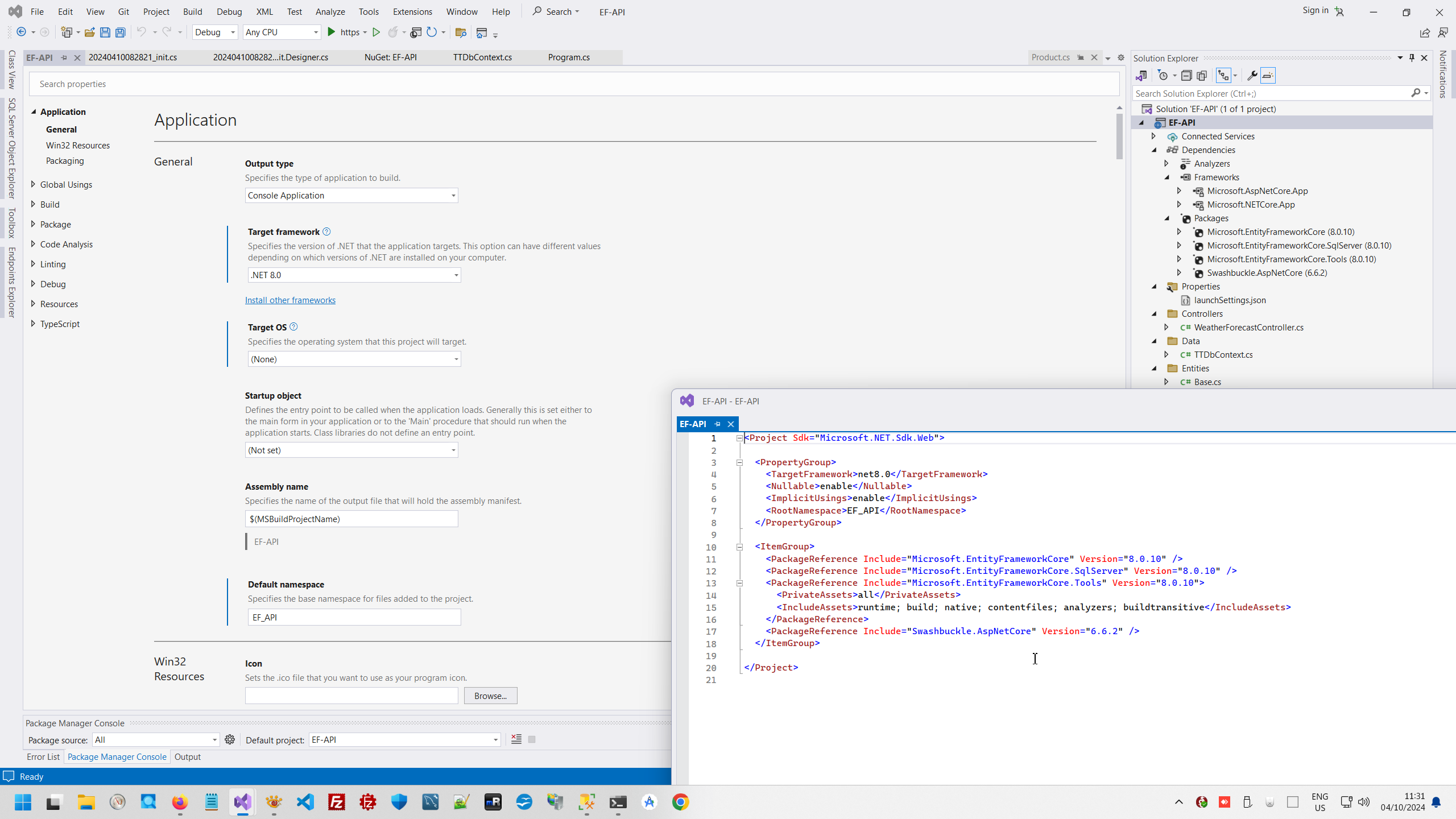
Task: Toggle pin on Solution Explorer panel
Action: [1412, 58]
